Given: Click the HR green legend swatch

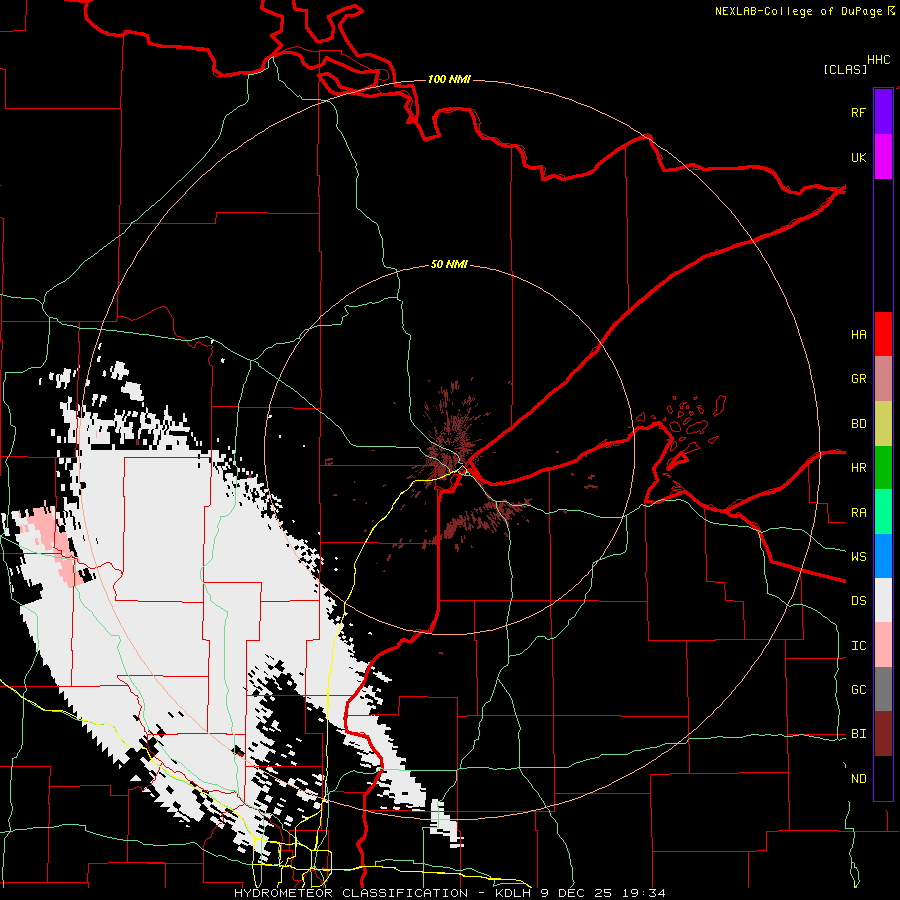Looking at the screenshot, I should [x=883, y=468].
